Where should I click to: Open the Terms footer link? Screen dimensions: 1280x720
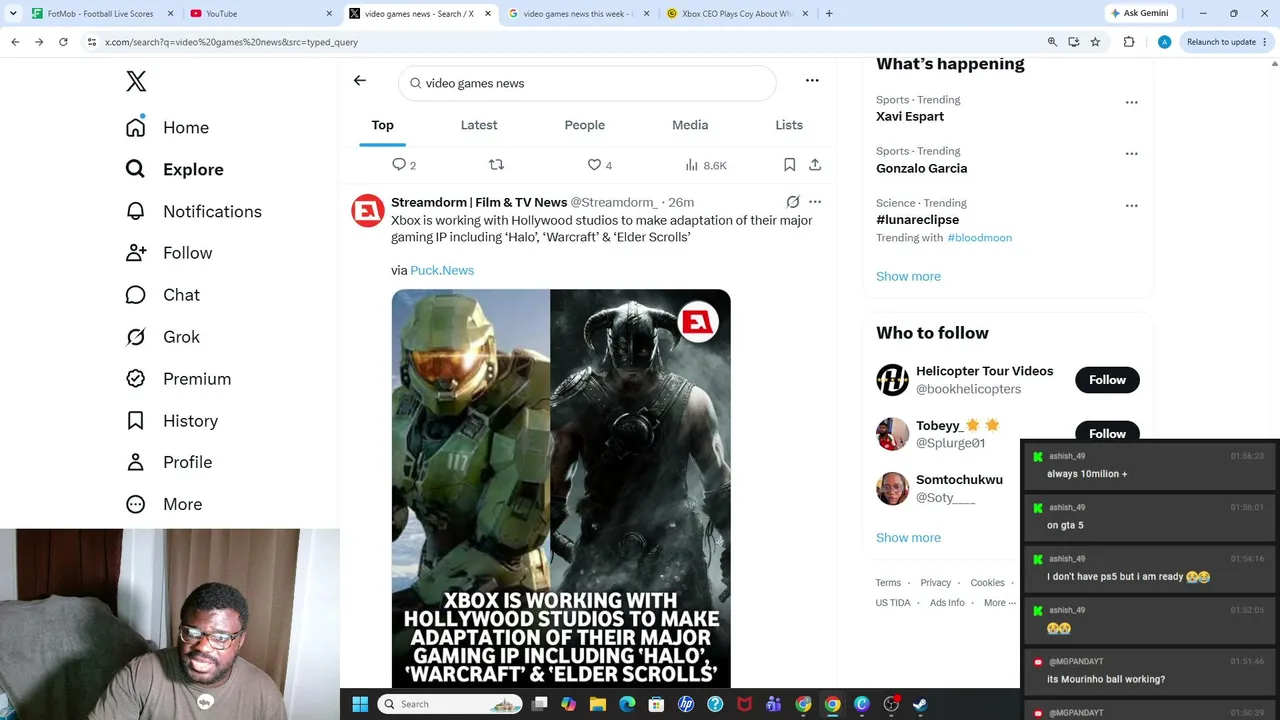coord(888,583)
